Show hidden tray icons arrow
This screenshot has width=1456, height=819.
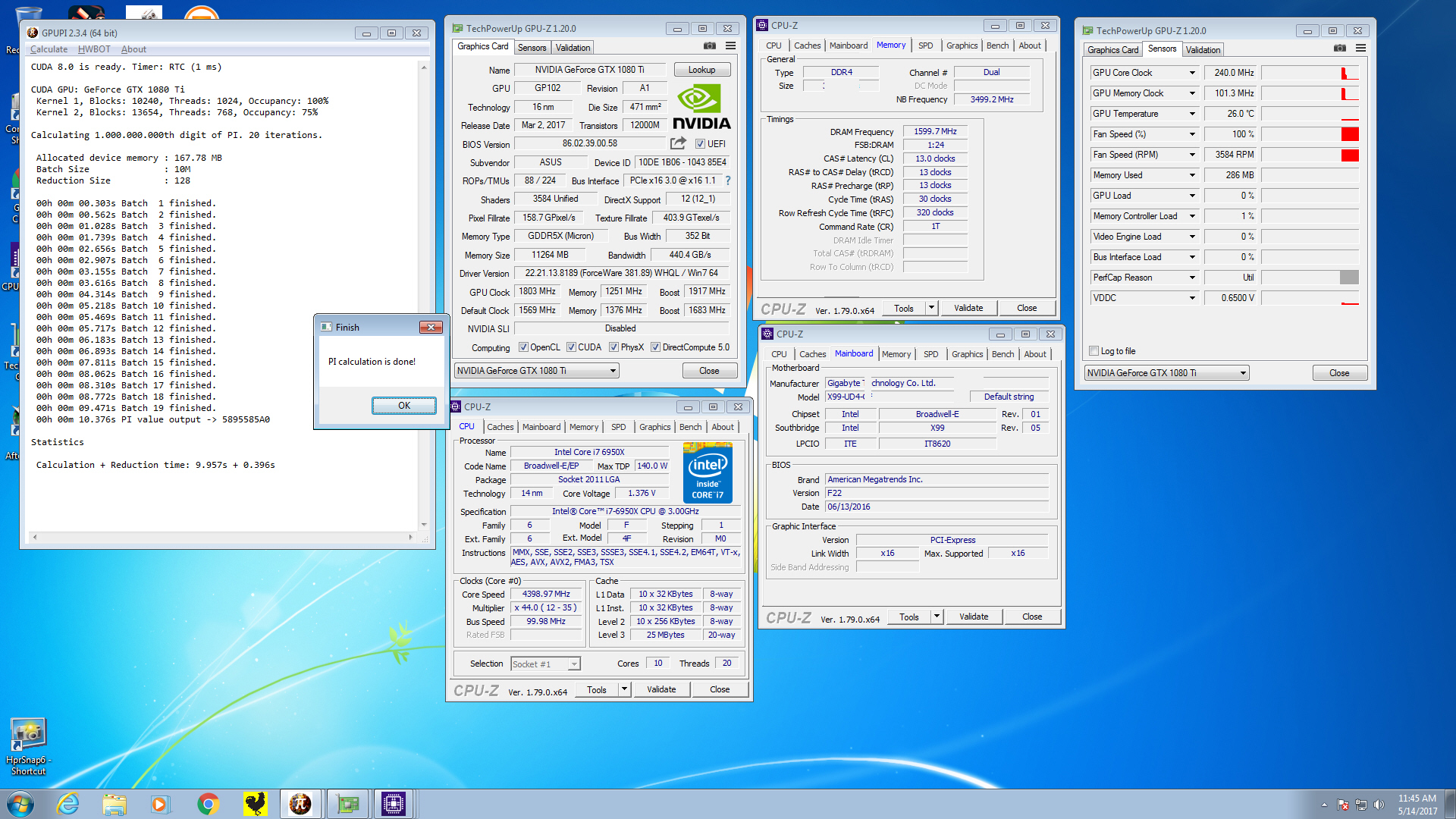pos(1324,805)
